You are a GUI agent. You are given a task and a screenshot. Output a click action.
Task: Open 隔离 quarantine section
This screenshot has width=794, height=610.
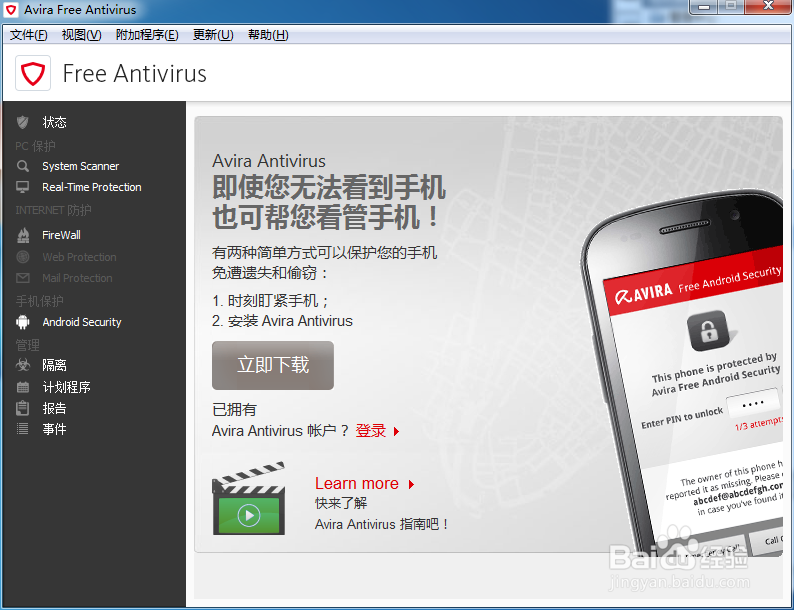54,365
